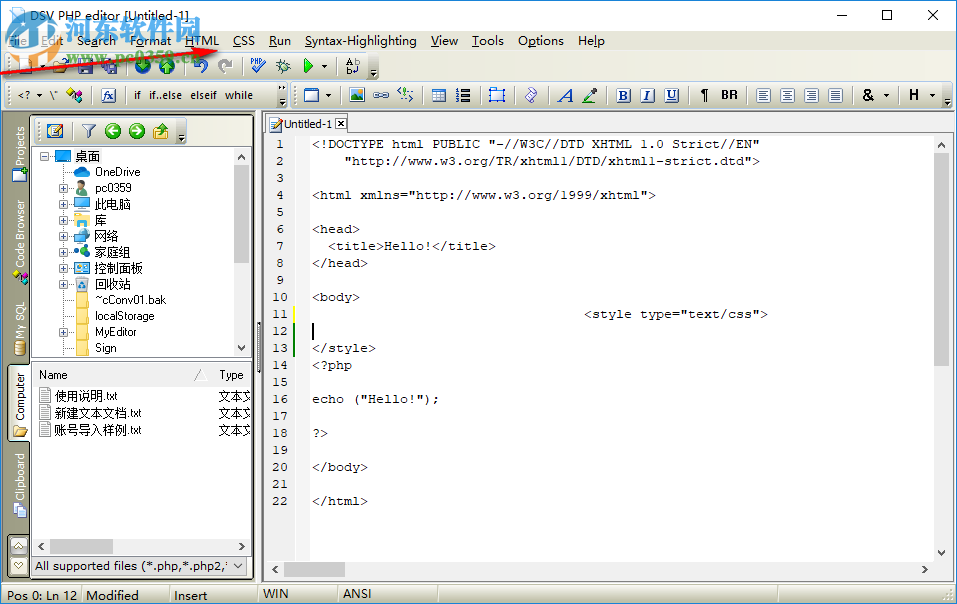Open the CSS menu

click(244, 41)
